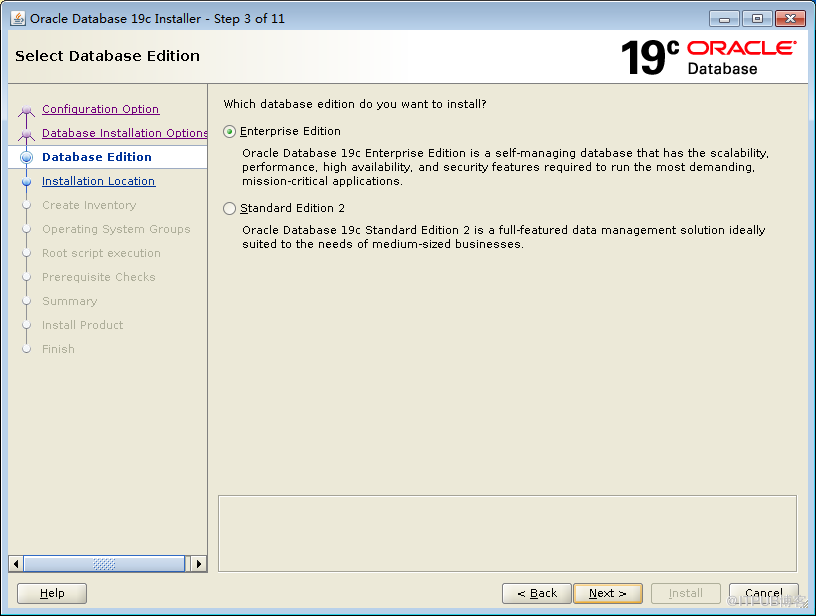Click the left arrow of sidebar scrollbar

click(16, 564)
